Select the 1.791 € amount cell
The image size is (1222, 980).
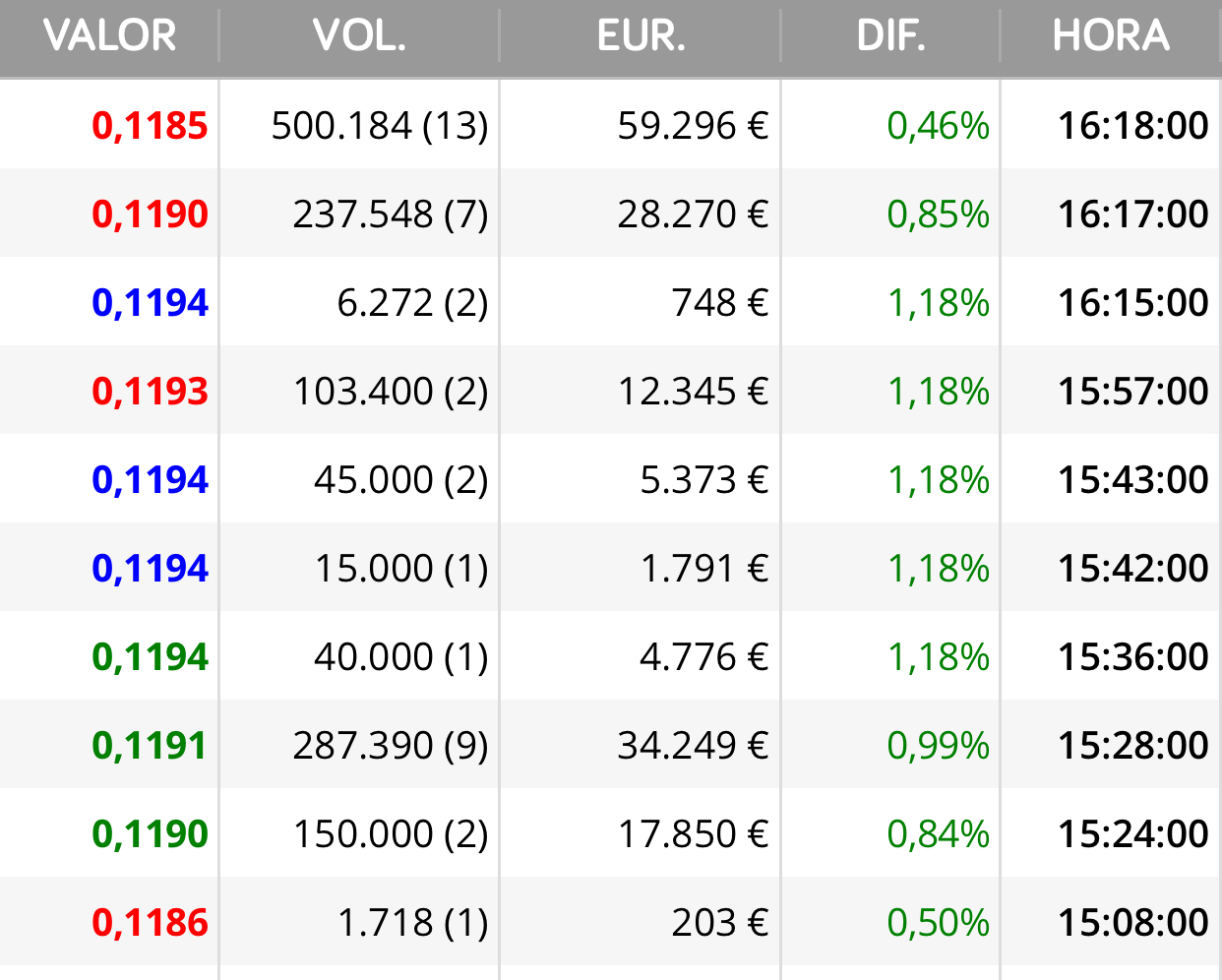coord(704,569)
